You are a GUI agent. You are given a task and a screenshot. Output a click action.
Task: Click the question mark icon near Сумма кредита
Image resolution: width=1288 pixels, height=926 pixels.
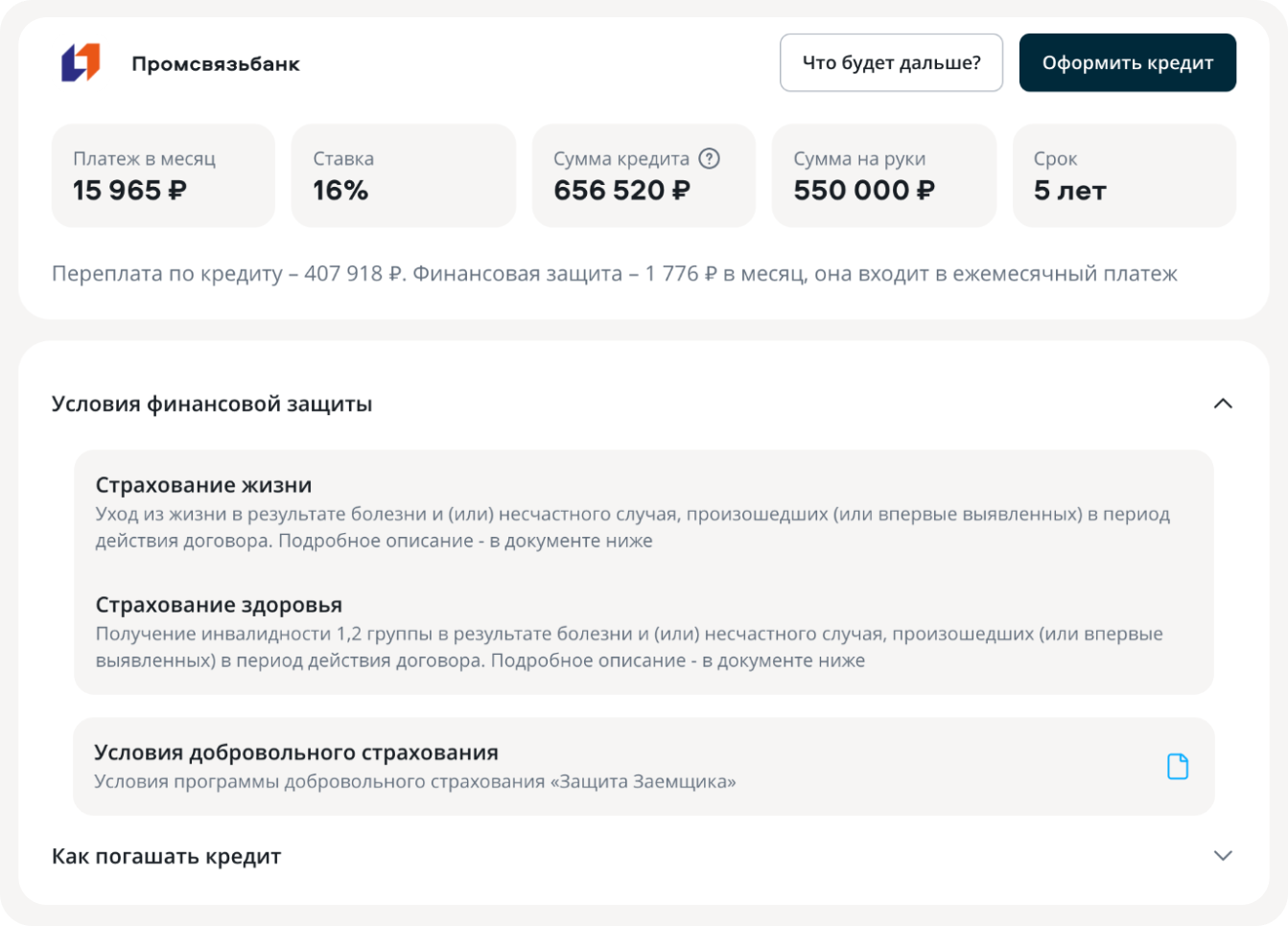coord(709,159)
